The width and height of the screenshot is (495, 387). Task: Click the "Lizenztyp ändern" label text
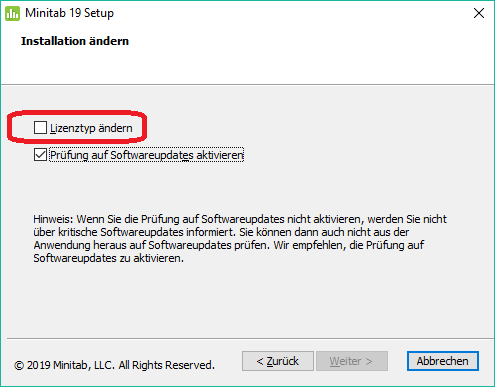[91, 128]
